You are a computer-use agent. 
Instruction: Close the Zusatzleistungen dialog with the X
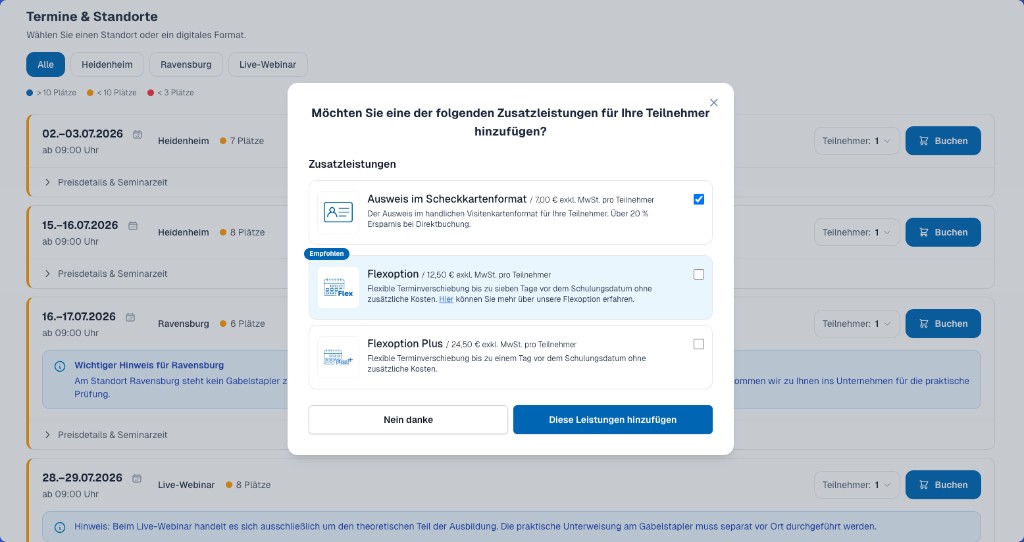(714, 103)
